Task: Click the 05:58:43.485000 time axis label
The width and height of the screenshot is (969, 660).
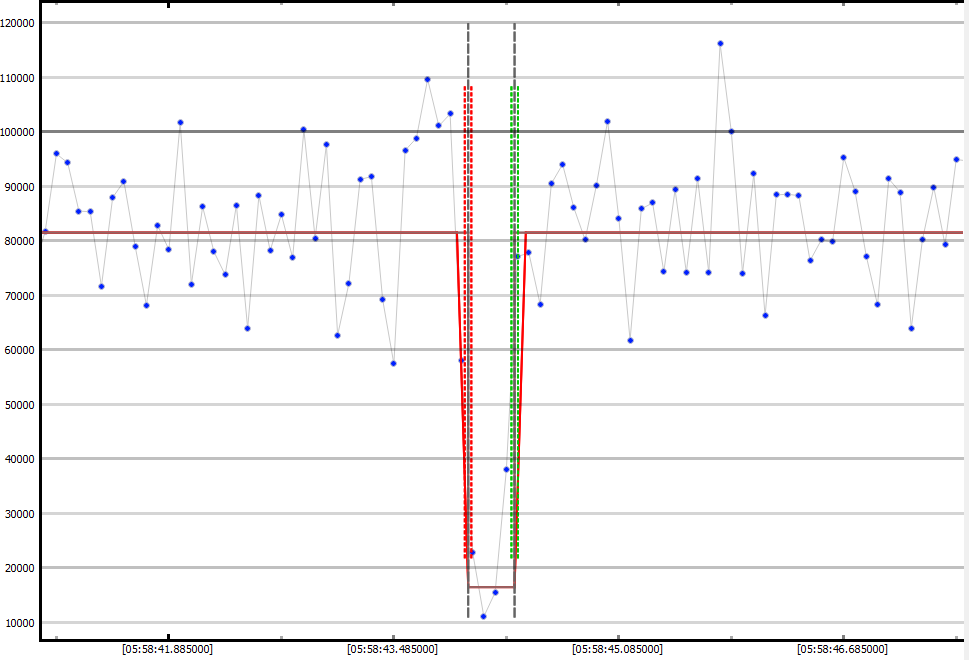Action: (x=392, y=648)
